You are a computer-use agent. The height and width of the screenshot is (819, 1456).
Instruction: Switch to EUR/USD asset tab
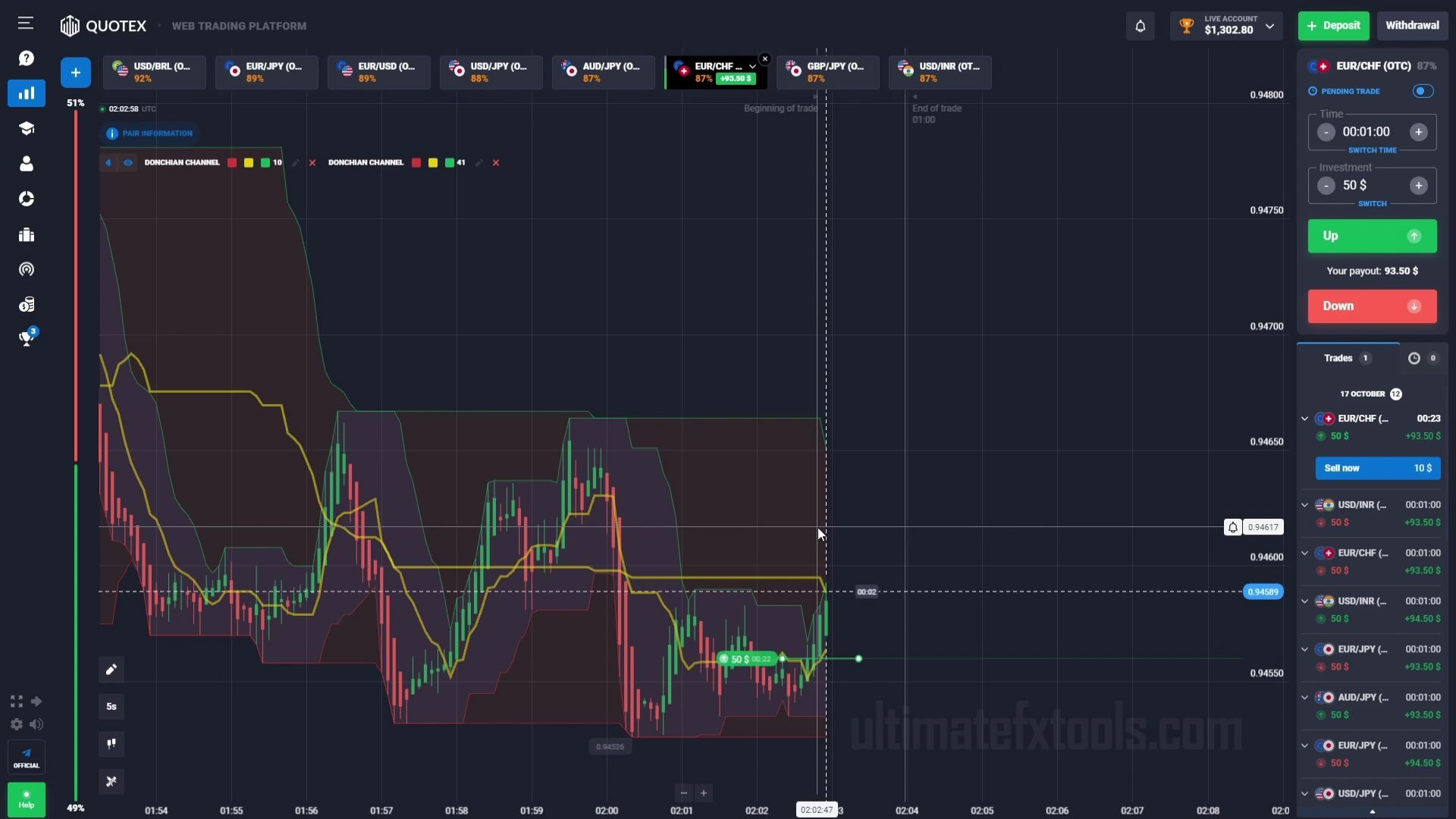pos(379,72)
